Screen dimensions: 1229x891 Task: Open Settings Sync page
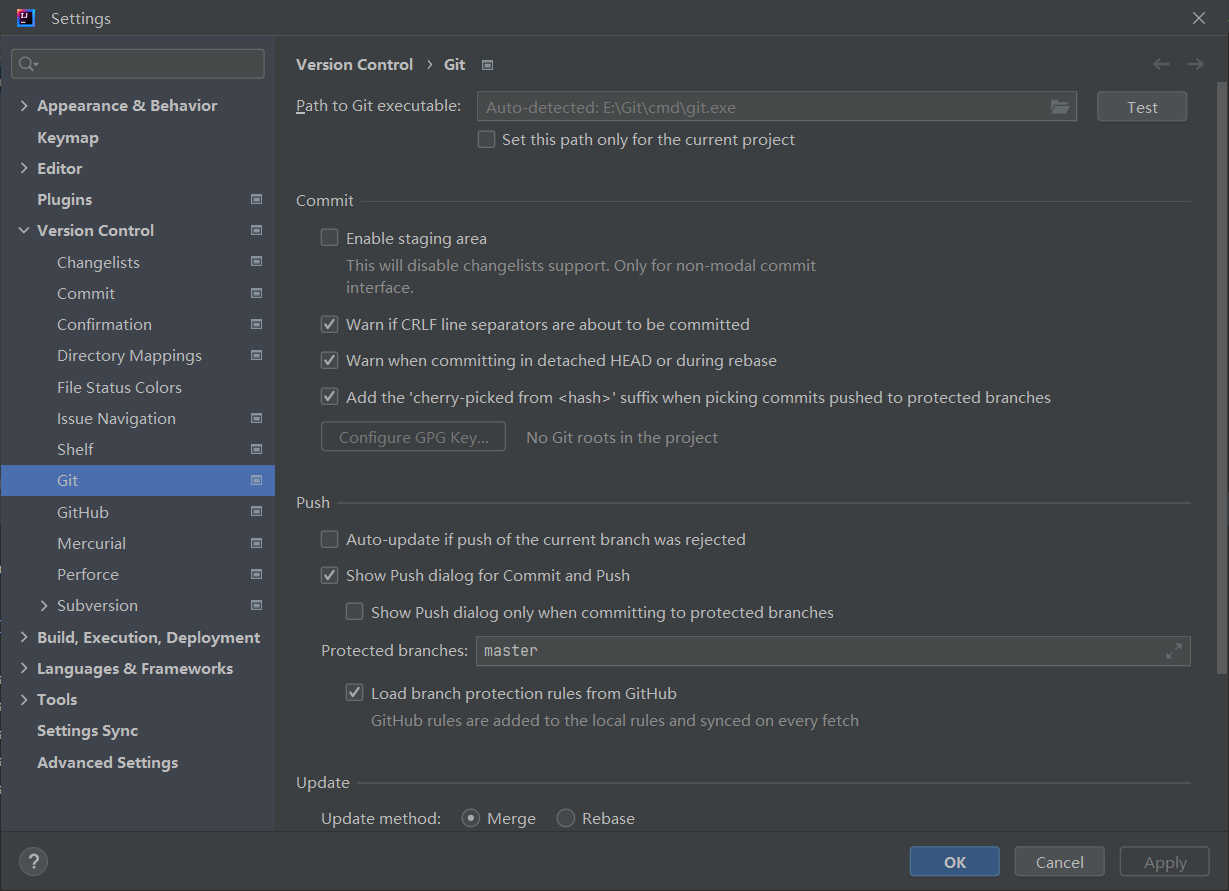click(88, 730)
